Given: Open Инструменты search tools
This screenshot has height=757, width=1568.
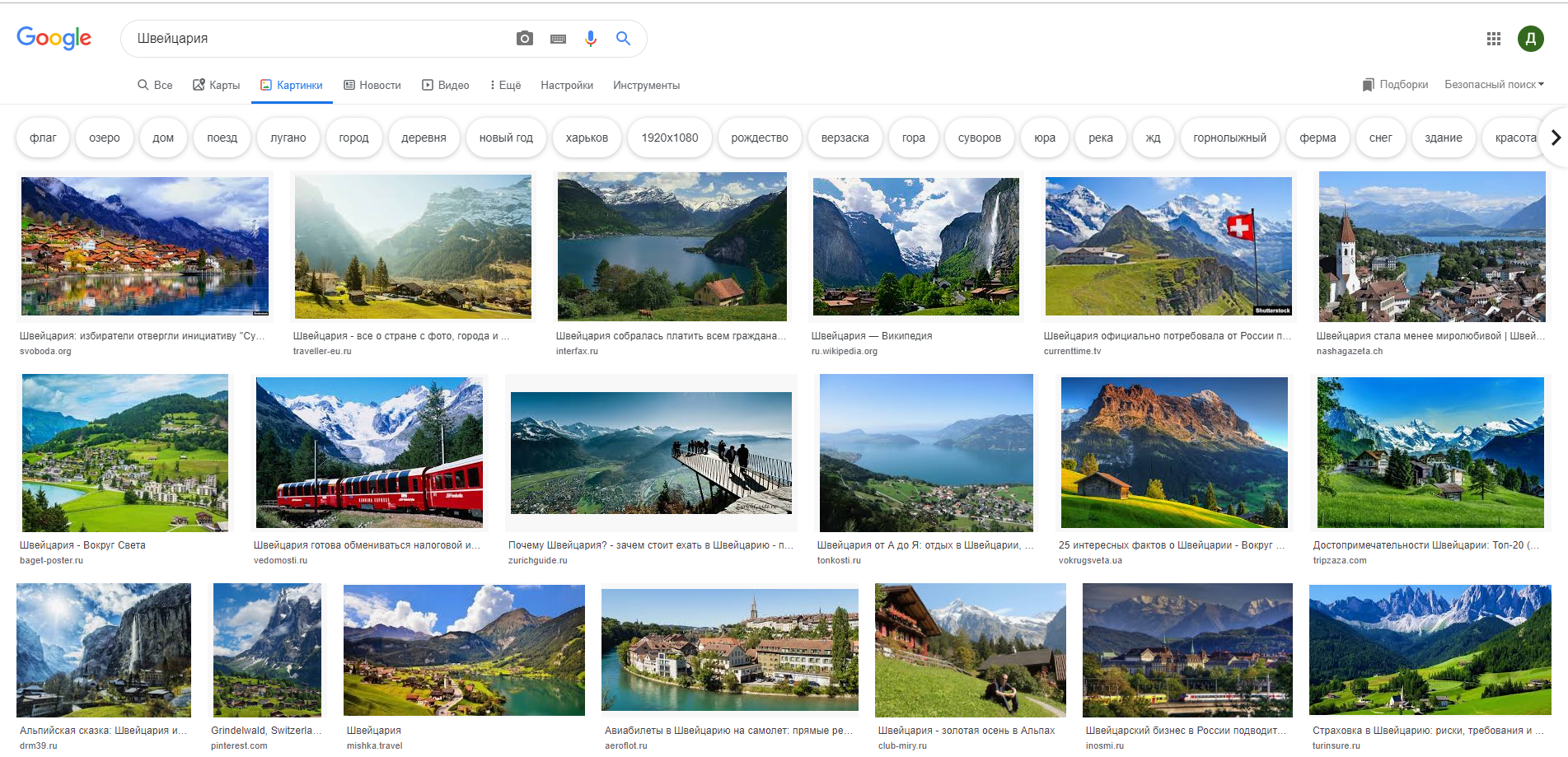Looking at the screenshot, I should tap(646, 86).
